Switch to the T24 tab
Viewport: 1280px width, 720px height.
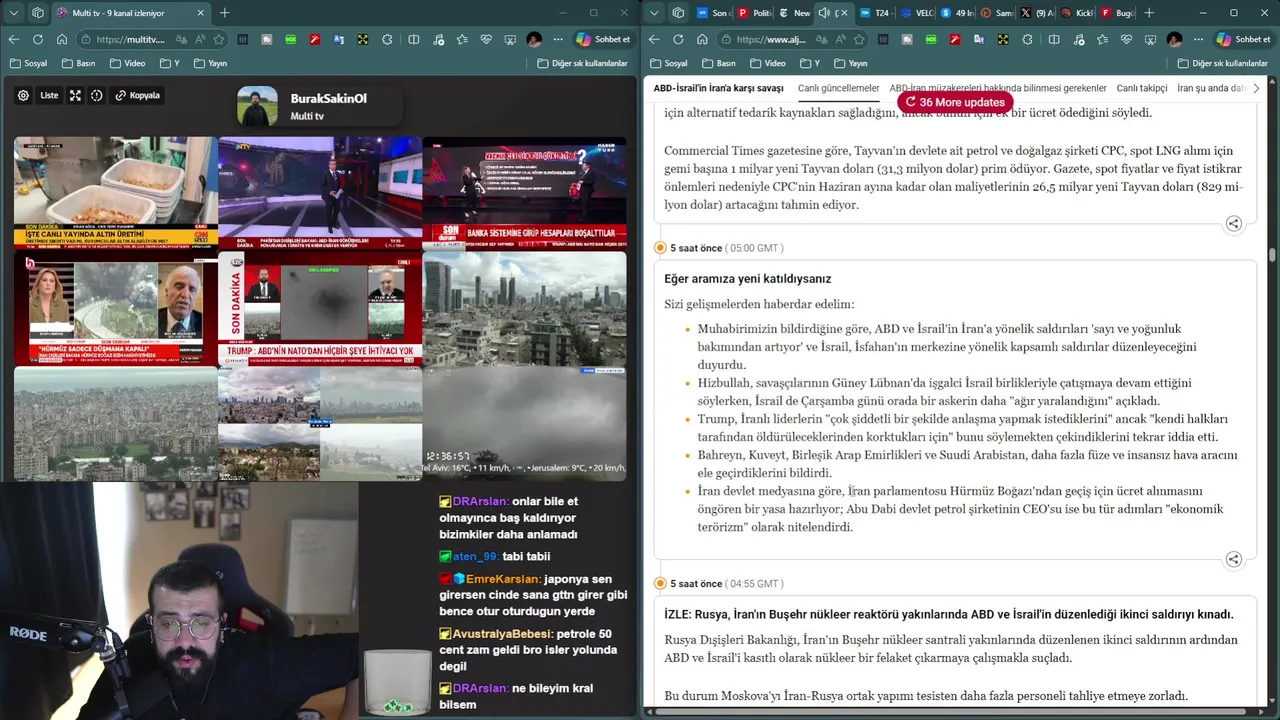point(875,13)
